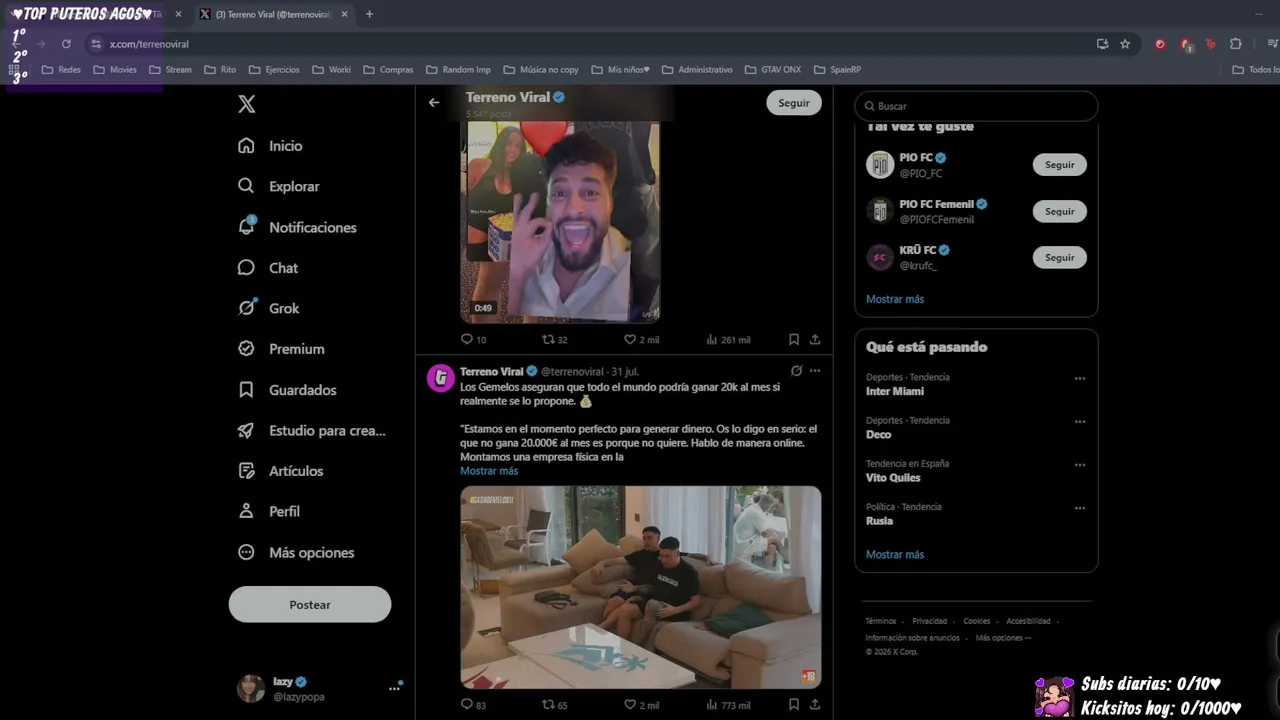Show more suggested accounts under KRÜ FC
This screenshot has height=720, width=1280.
[895, 299]
